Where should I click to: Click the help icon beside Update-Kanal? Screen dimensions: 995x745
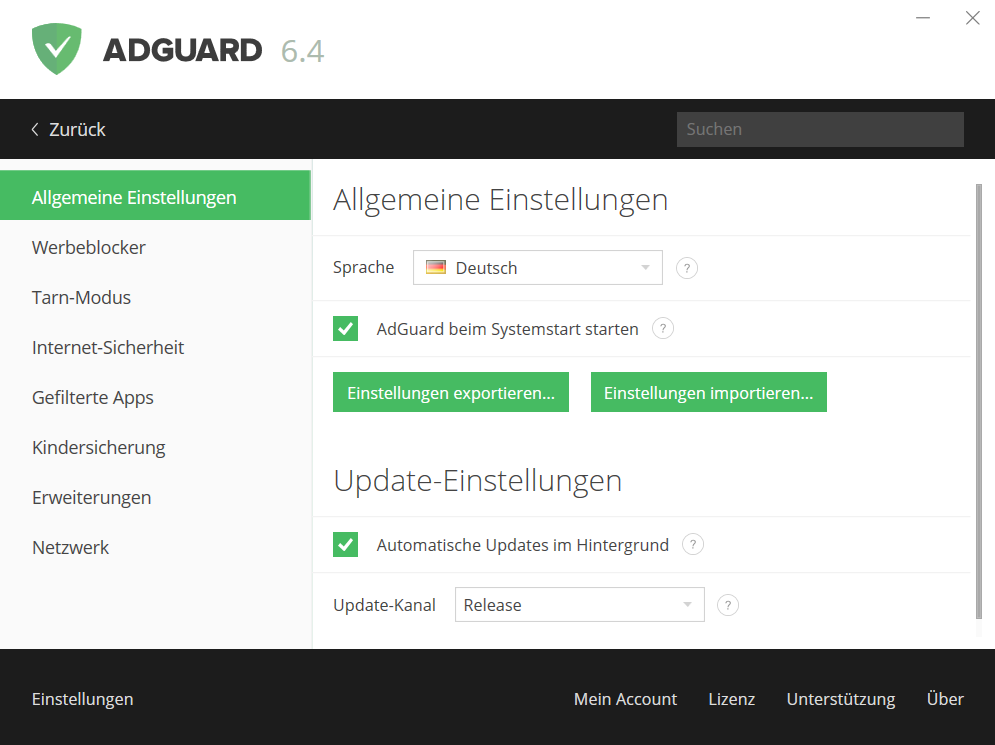[x=728, y=605]
